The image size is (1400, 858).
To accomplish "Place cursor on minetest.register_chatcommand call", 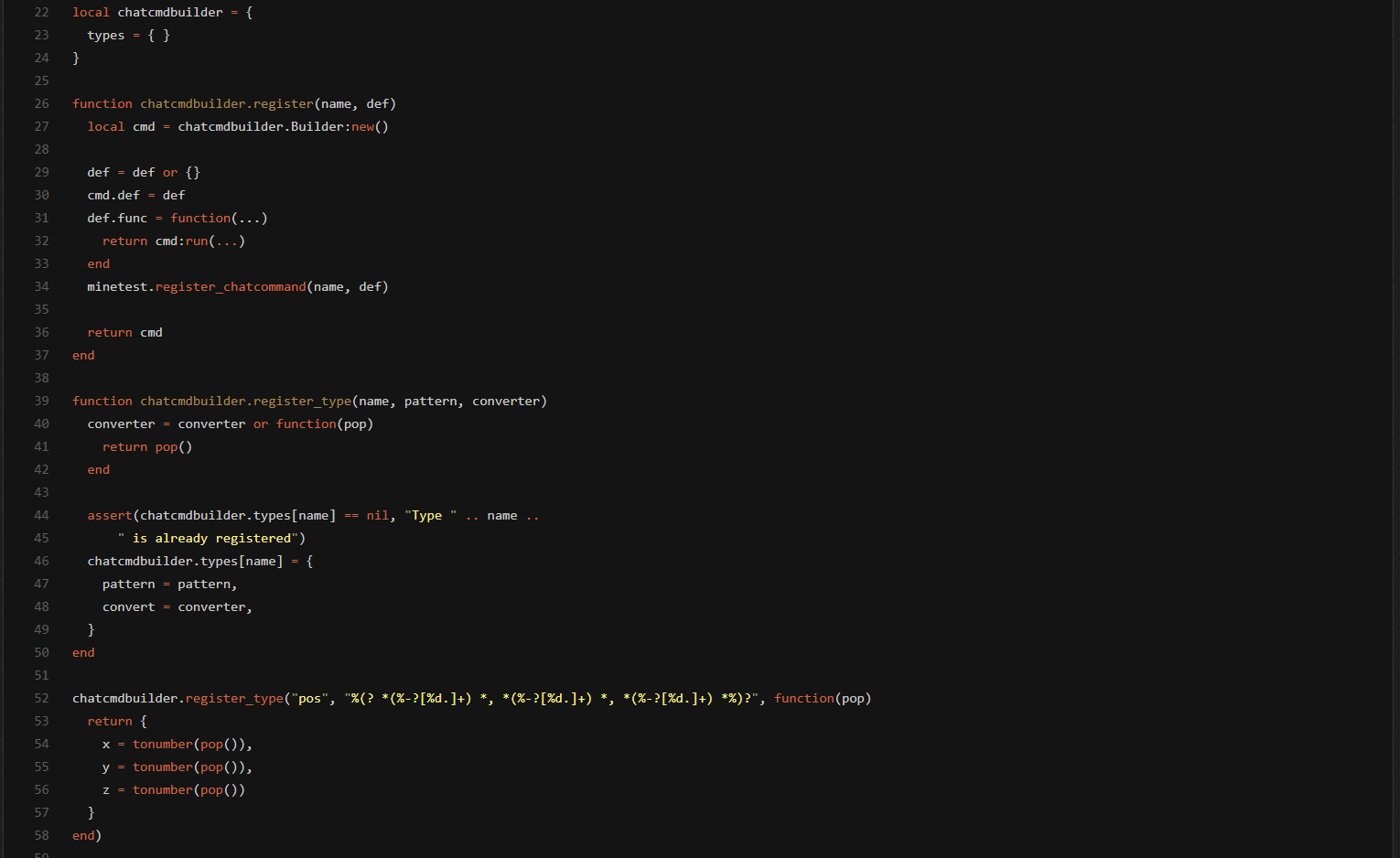I will pyautogui.click(x=230, y=286).
